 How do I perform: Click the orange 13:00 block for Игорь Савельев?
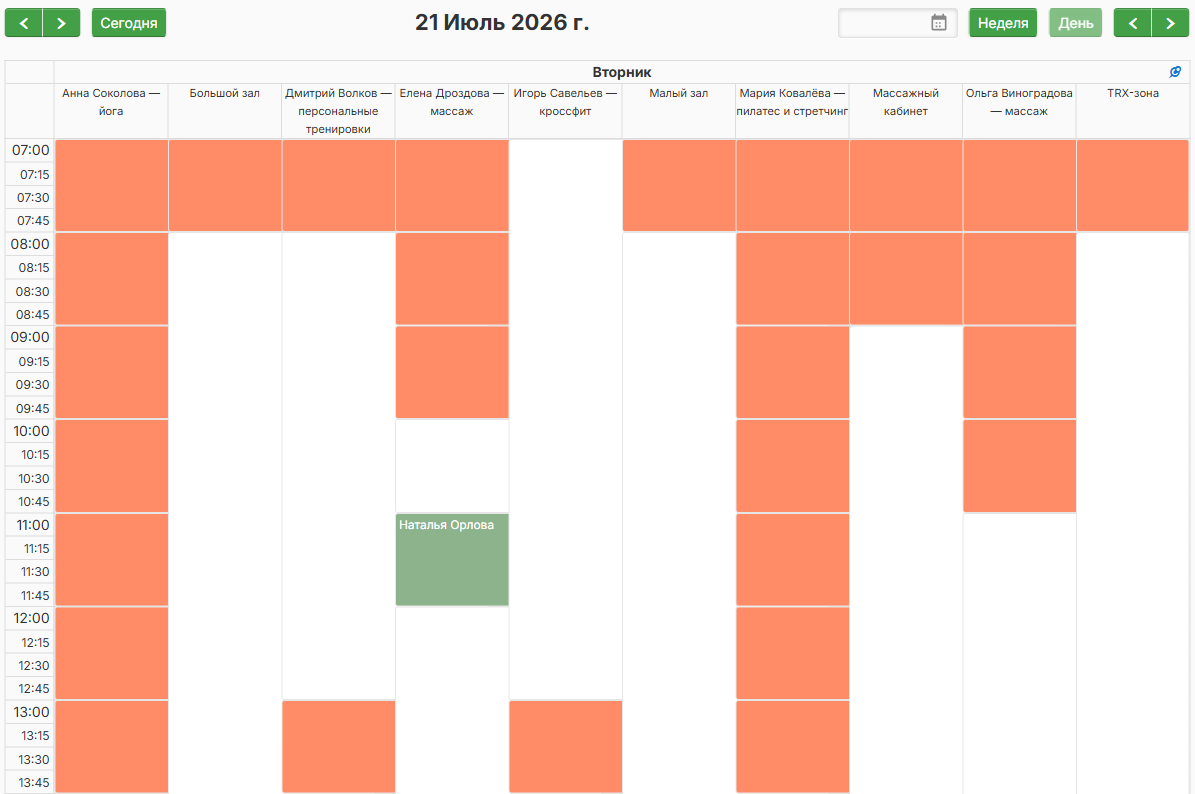[565, 747]
